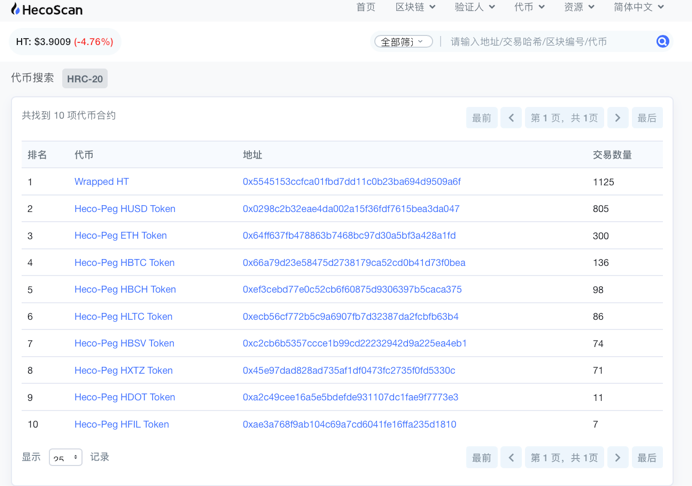Image resolution: width=692 pixels, height=486 pixels.
Task: Click the 代币搜索 heading
Action: click(x=32, y=78)
